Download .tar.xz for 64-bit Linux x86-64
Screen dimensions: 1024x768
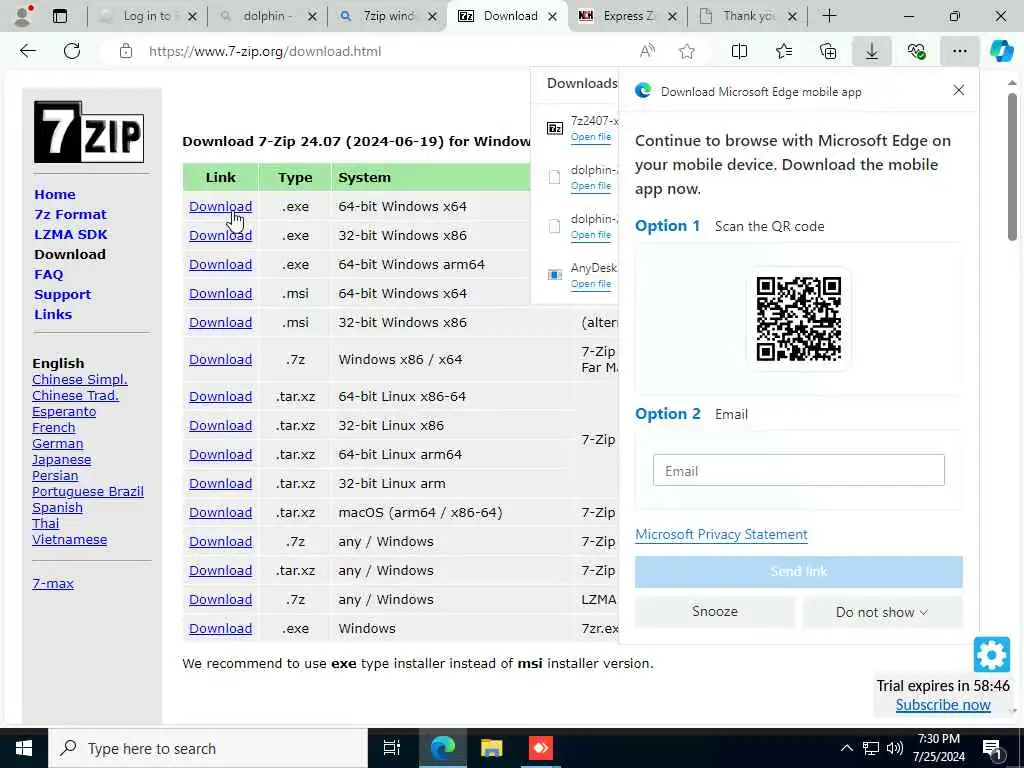tap(220, 396)
